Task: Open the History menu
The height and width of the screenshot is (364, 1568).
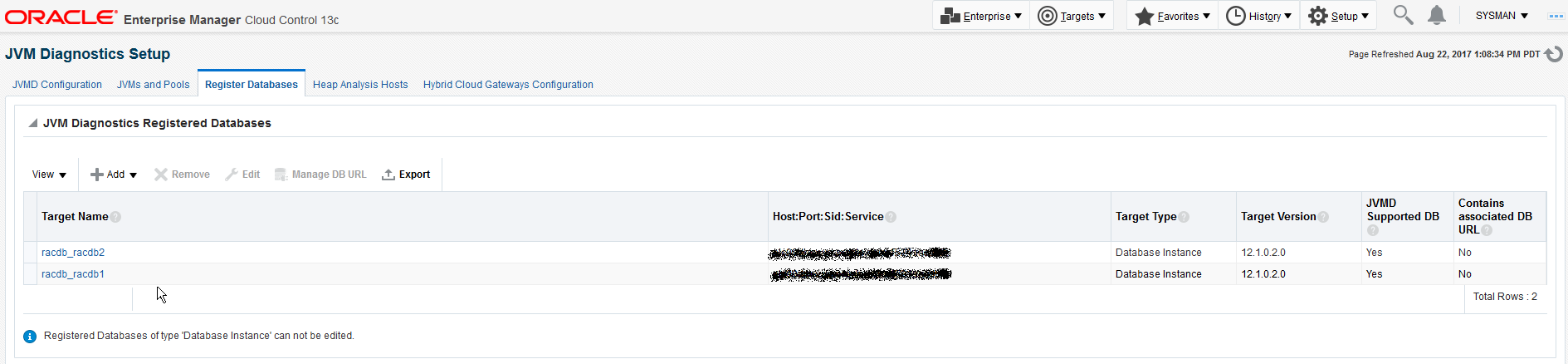Action: 1258,16
